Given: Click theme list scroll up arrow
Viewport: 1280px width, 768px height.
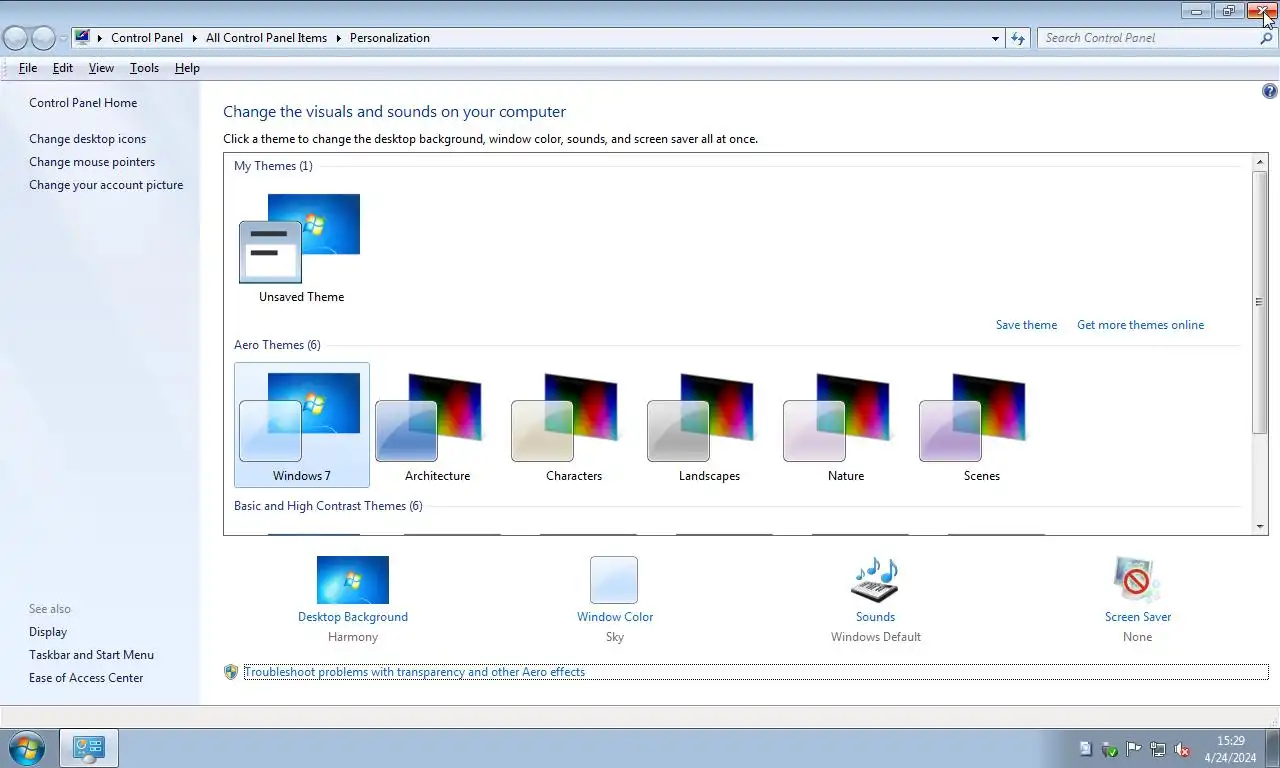Looking at the screenshot, I should point(1260,162).
